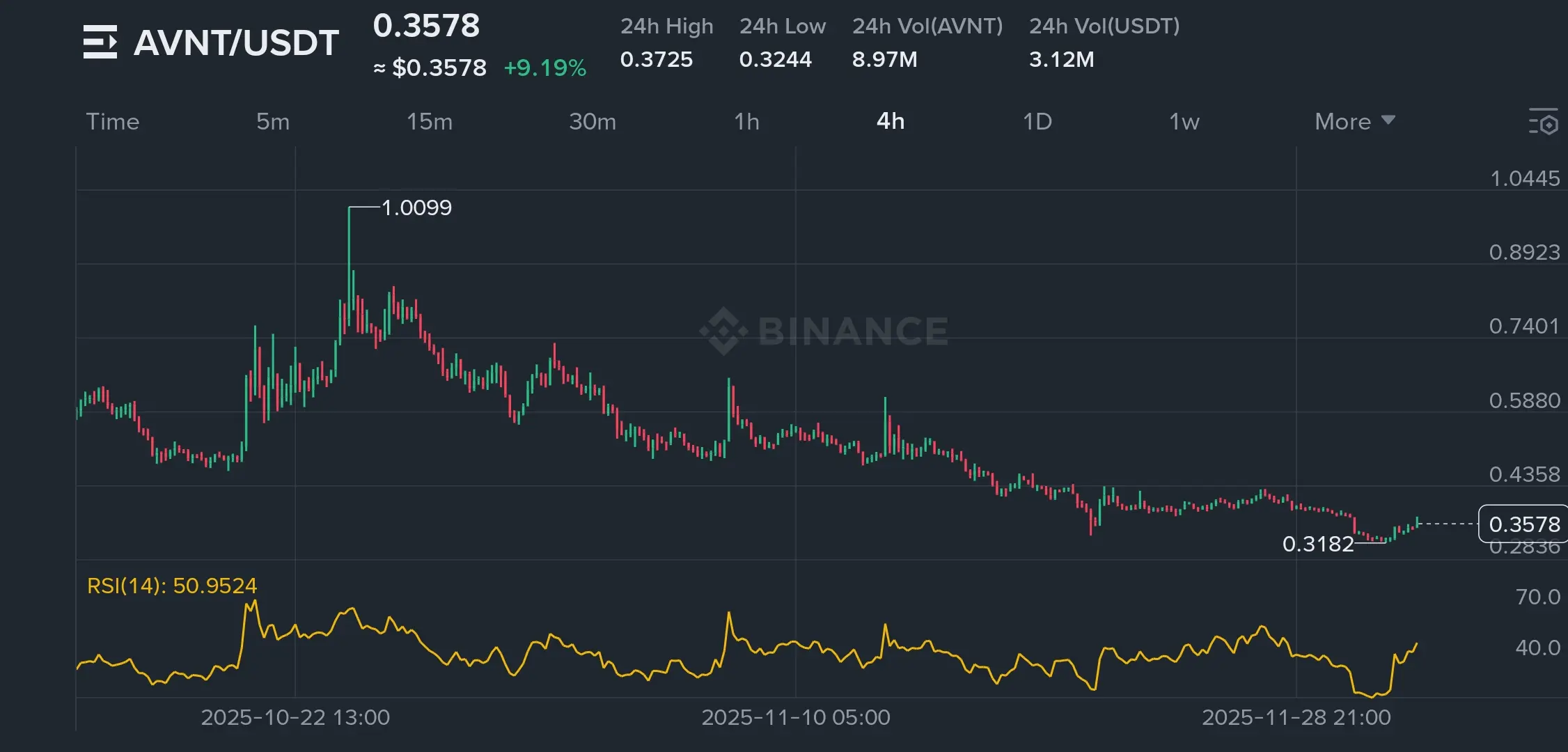Click the 0.3182 low price marker
Viewport: 1568px width, 752px height.
[x=1317, y=544]
